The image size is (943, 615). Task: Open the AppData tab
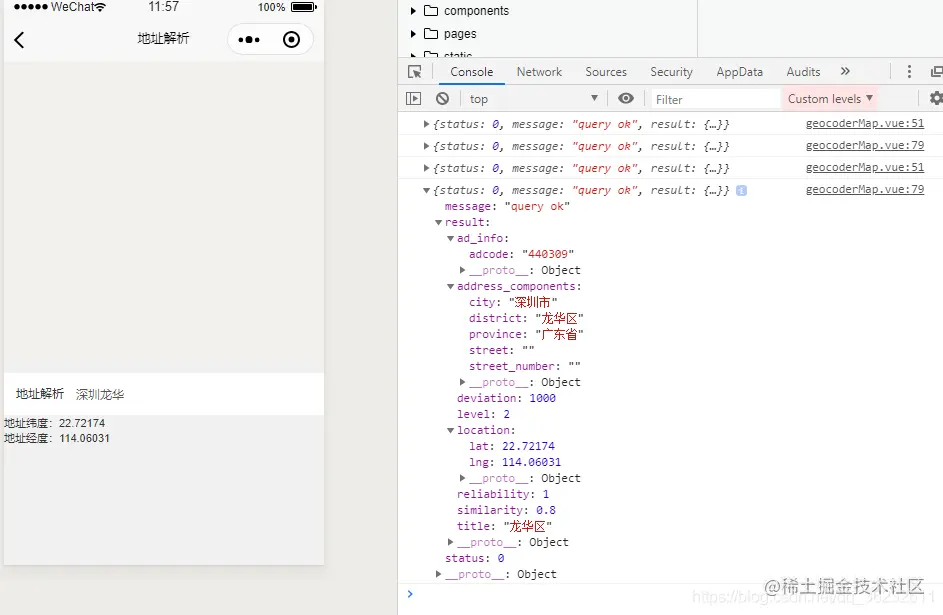click(x=739, y=72)
